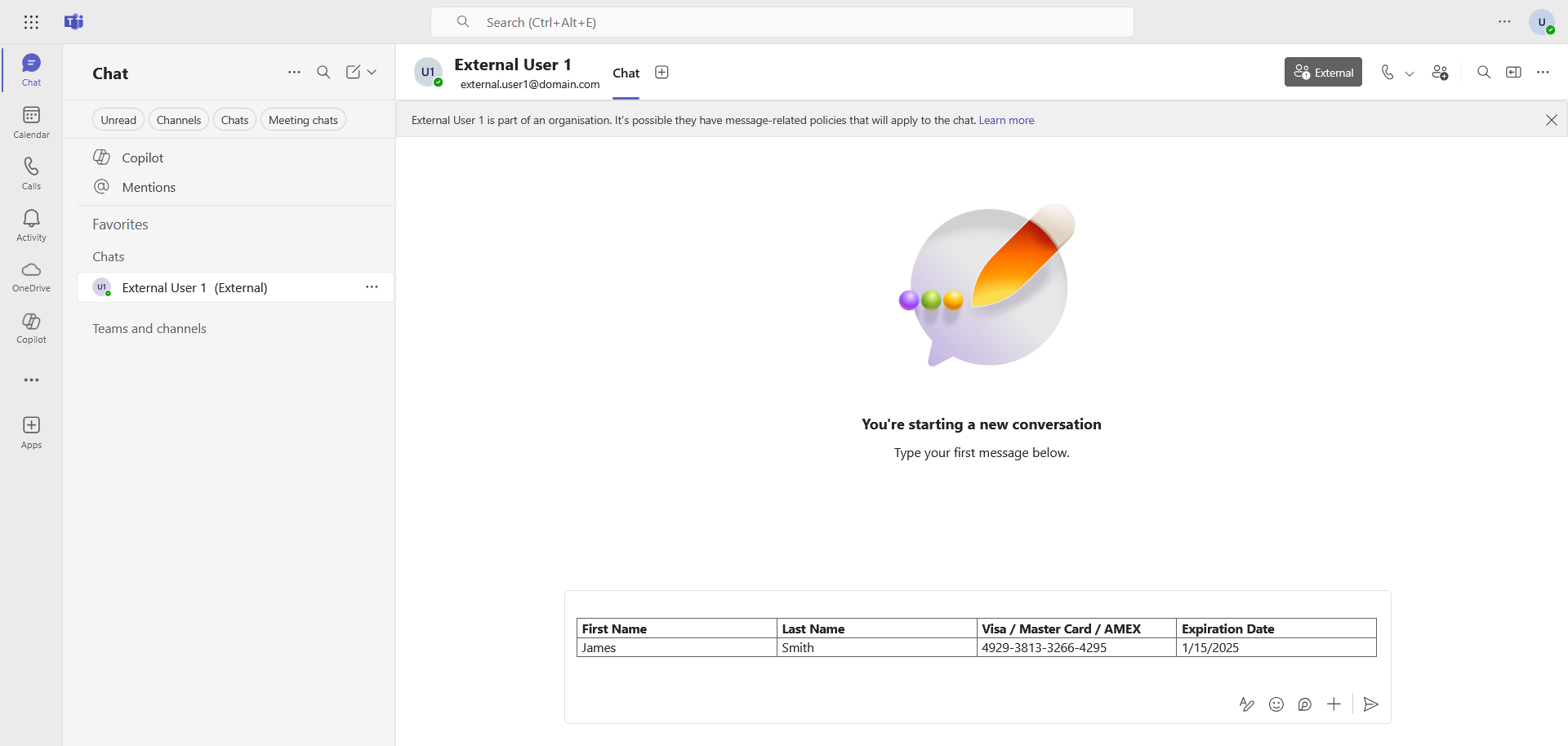Select the External User 1 chat
The height and width of the screenshot is (746, 1568).
194,287
